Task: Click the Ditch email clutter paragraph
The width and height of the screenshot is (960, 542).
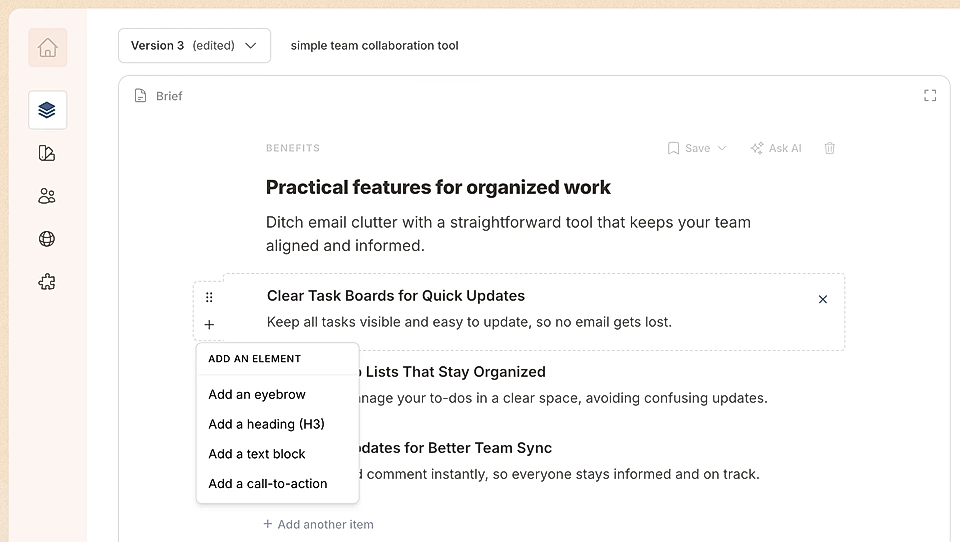Action: tap(508, 234)
